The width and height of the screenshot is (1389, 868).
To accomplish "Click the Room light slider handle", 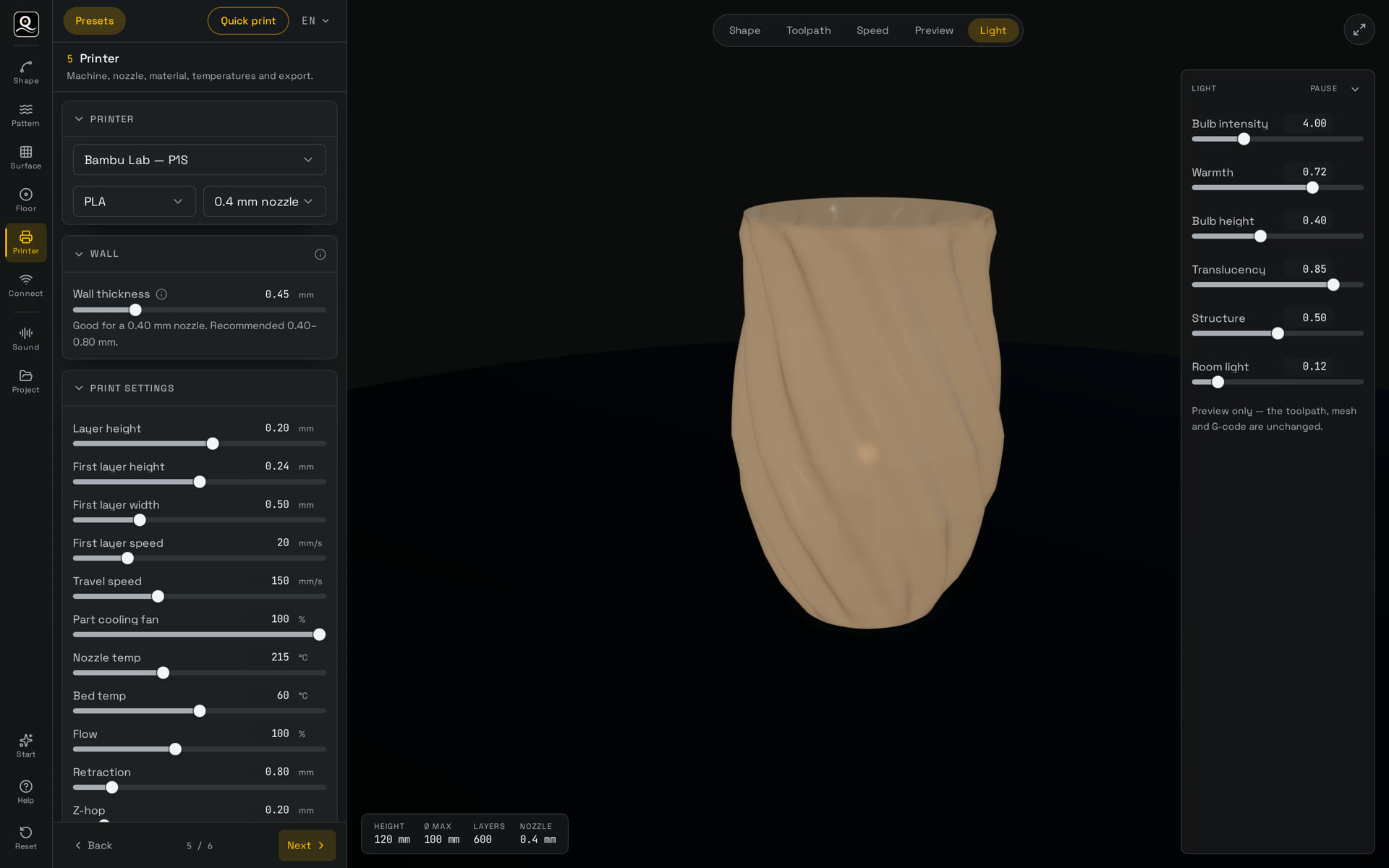I will (x=1218, y=382).
